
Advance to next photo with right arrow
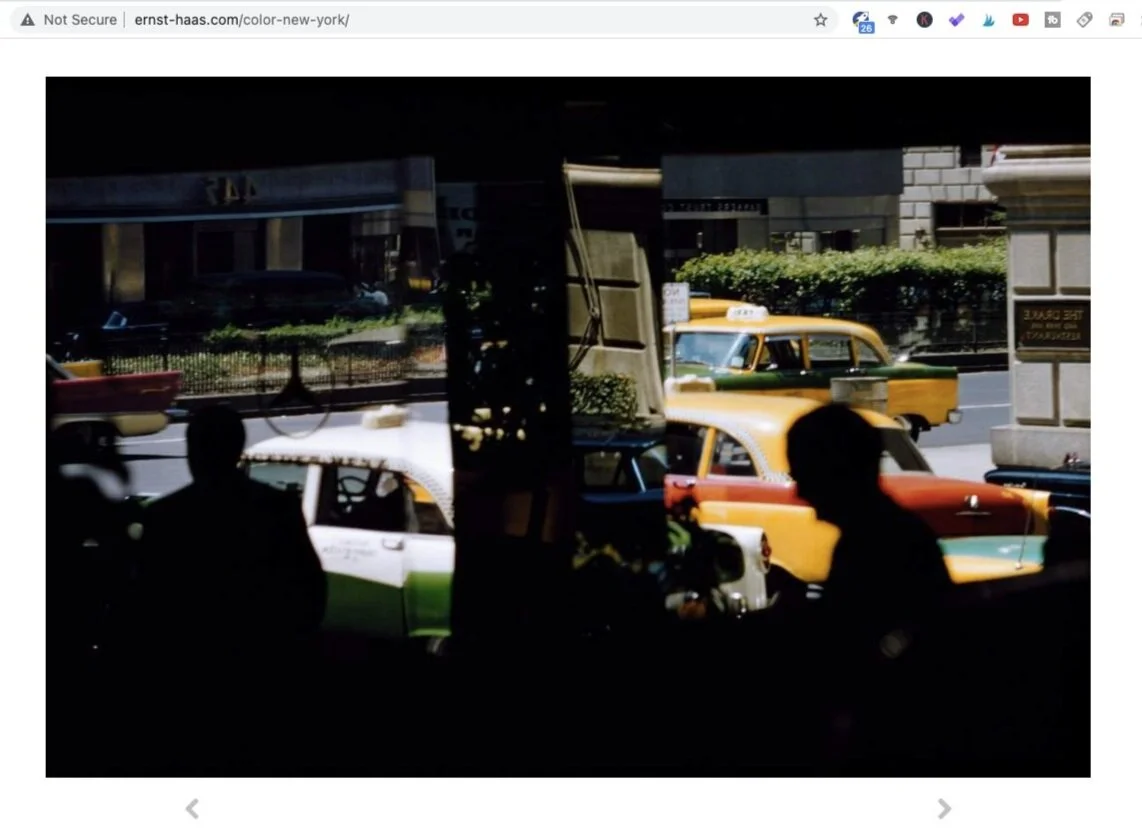tap(944, 809)
